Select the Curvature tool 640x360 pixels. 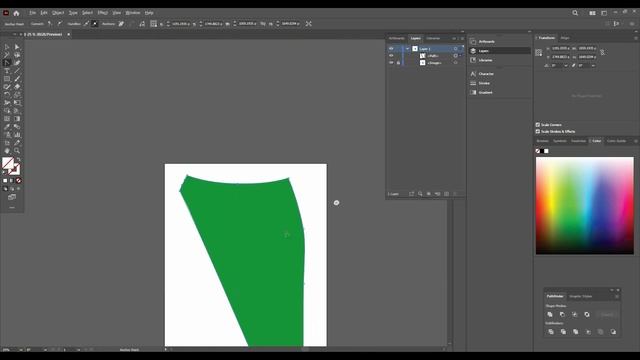[17, 63]
